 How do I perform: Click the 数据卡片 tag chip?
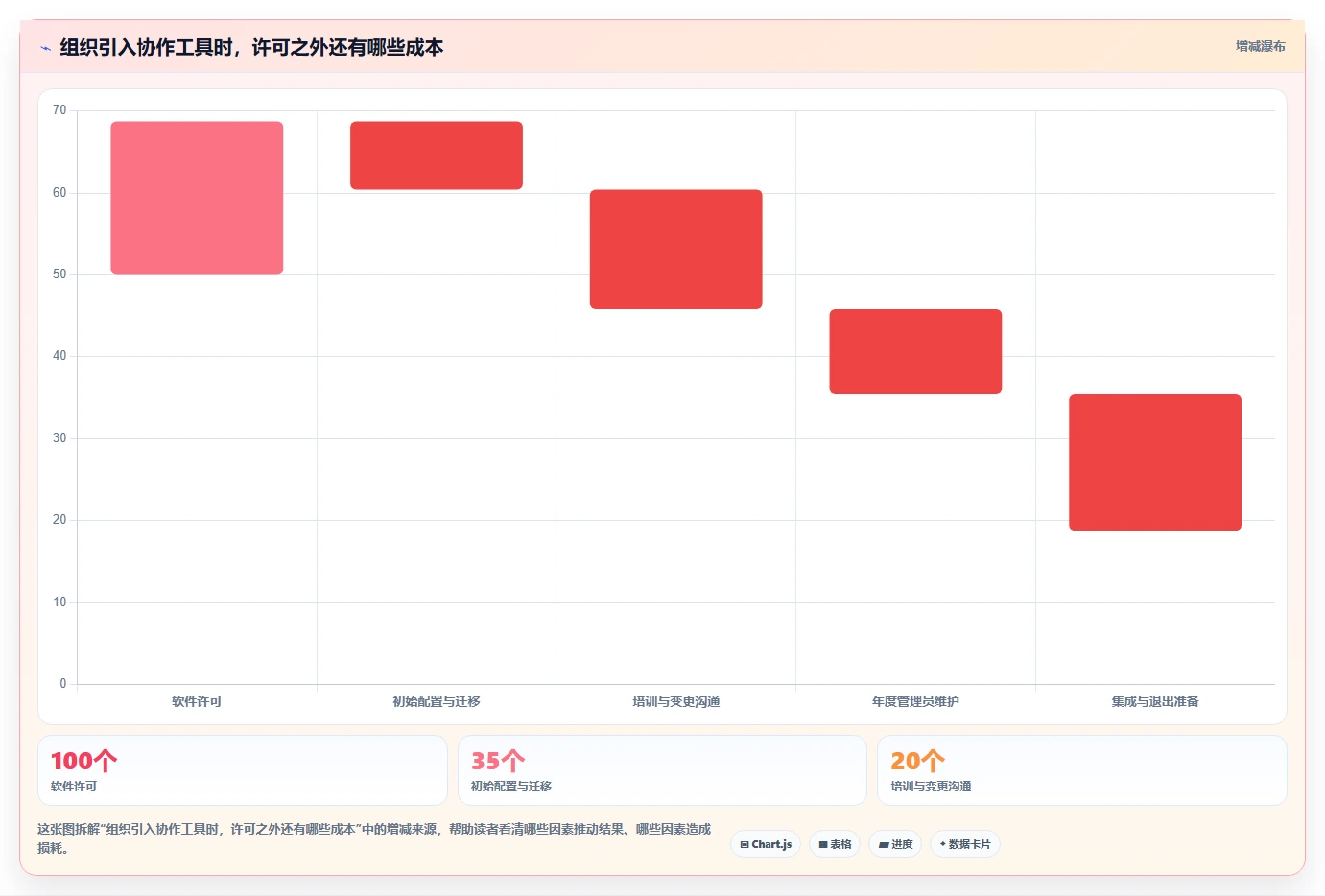point(965,844)
